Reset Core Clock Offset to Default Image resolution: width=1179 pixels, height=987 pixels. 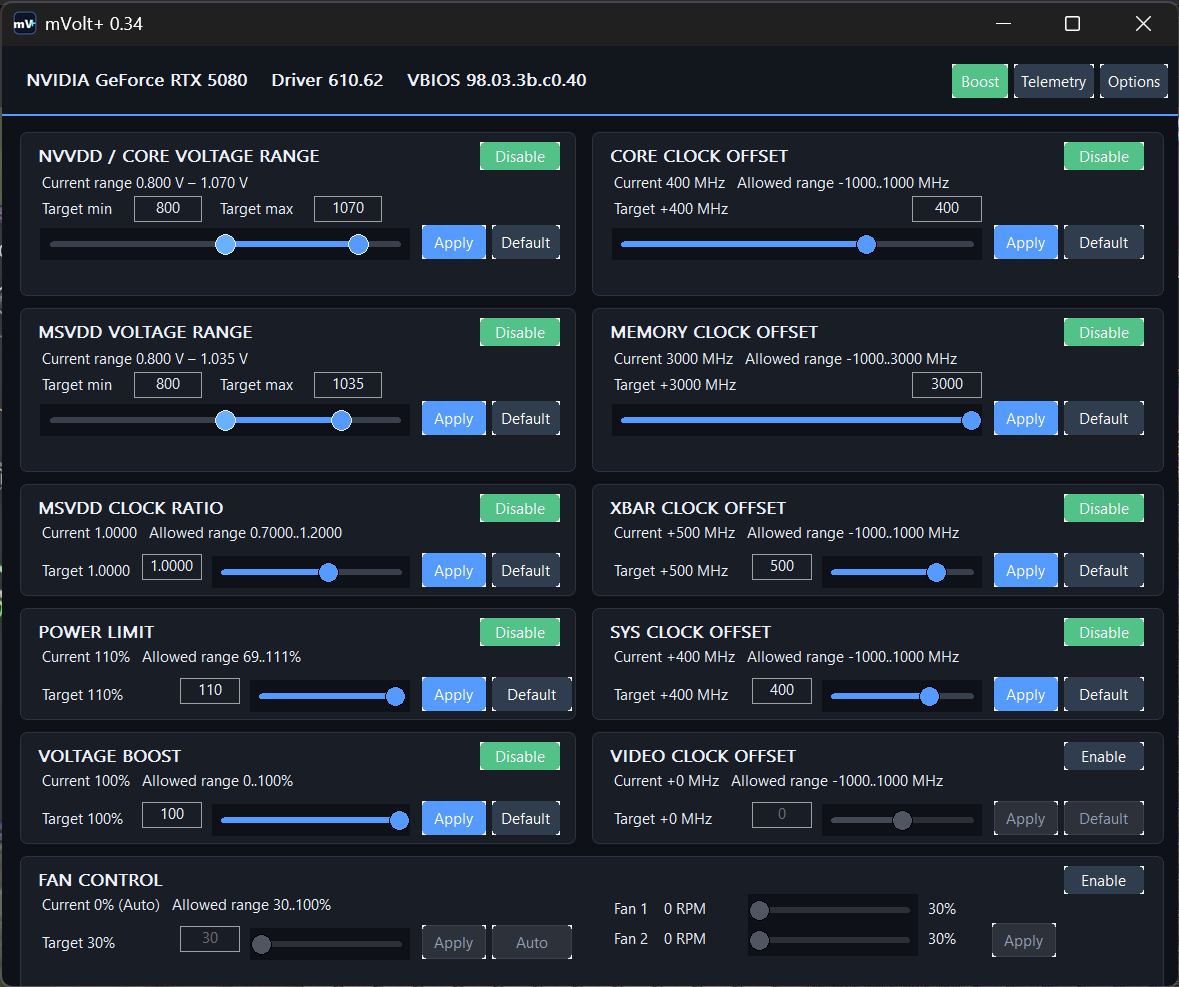pos(1104,242)
